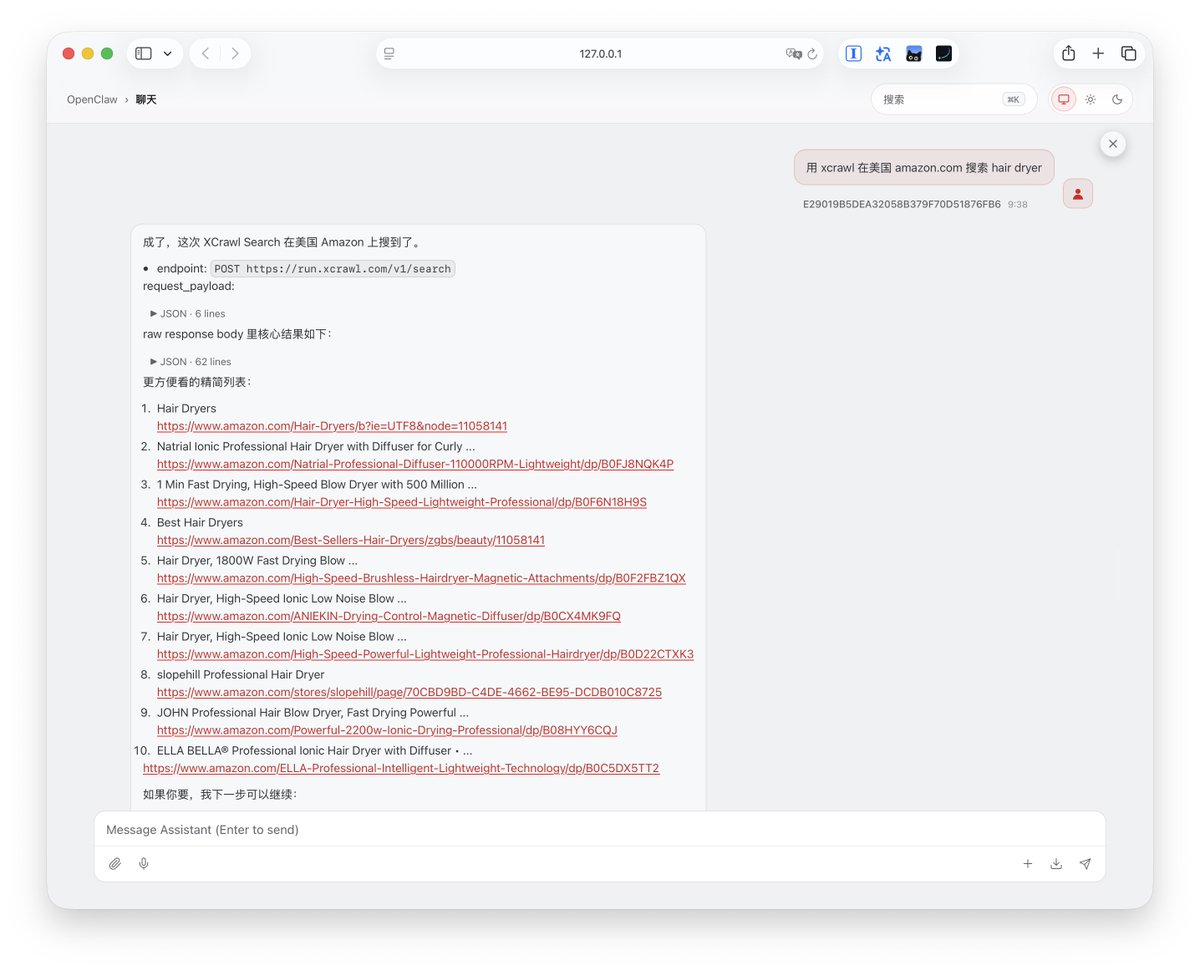Open the High-Speed-Powerful-Lightweight link
This screenshot has width=1200, height=971.
coord(425,654)
